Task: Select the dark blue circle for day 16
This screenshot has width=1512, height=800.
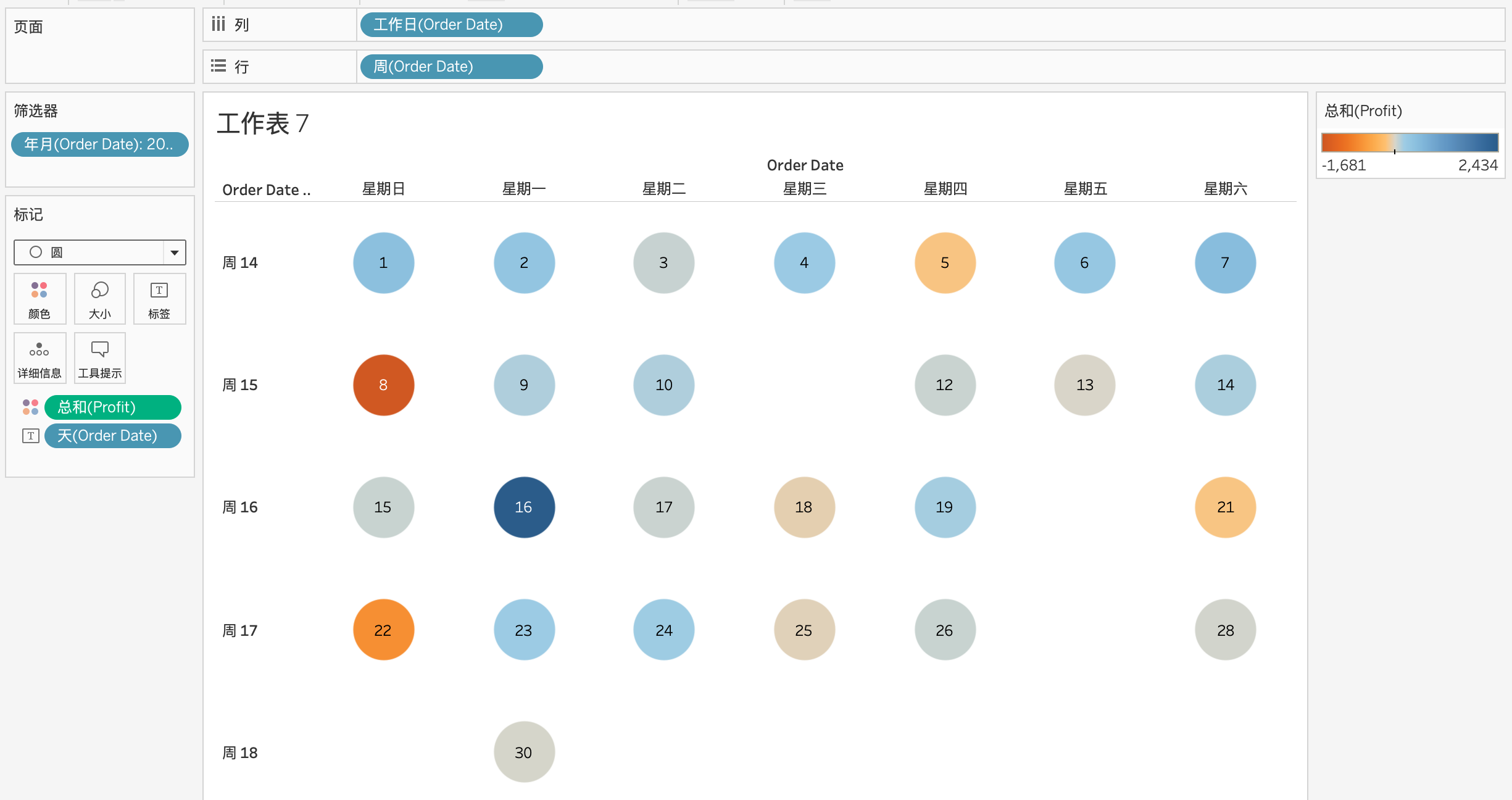Action: pyautogui.click(x=524, y=507)
